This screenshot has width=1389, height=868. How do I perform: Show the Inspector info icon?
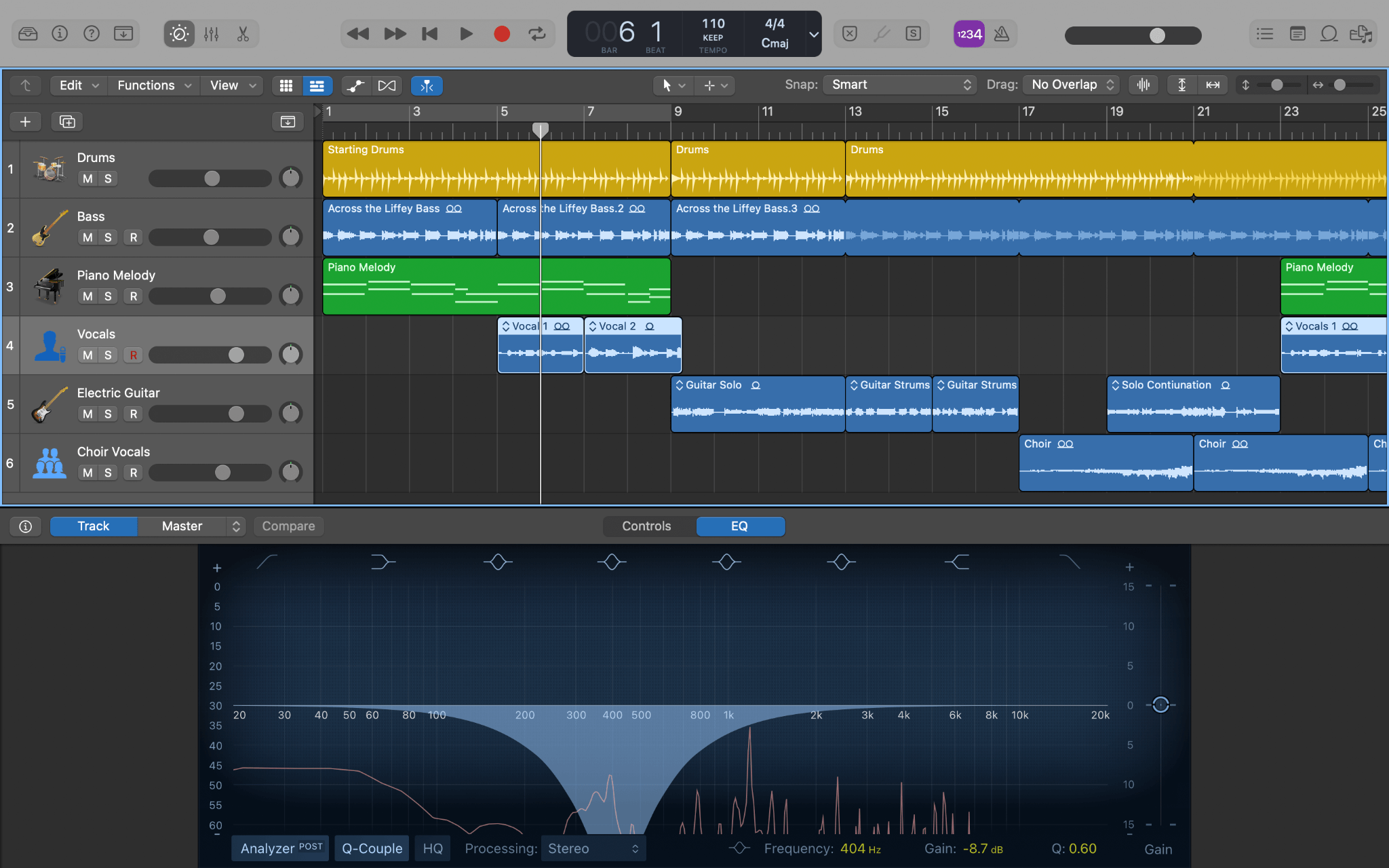tap(60, 33)
